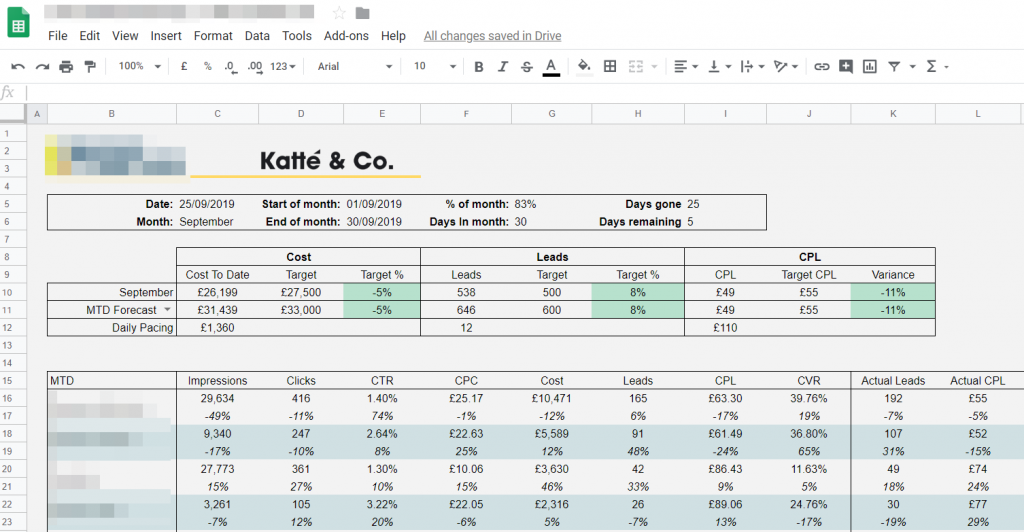Toggle Bold formatting
Viewport: 1024px width, 532px height.
coord(479,67)
